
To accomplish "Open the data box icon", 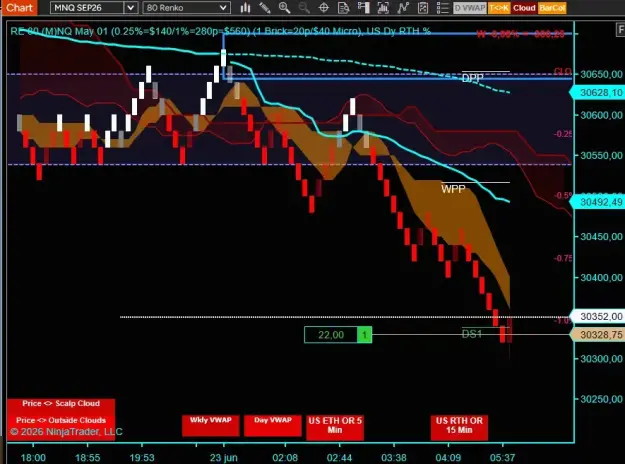I will pyautogui.click(x=343, y=8).
